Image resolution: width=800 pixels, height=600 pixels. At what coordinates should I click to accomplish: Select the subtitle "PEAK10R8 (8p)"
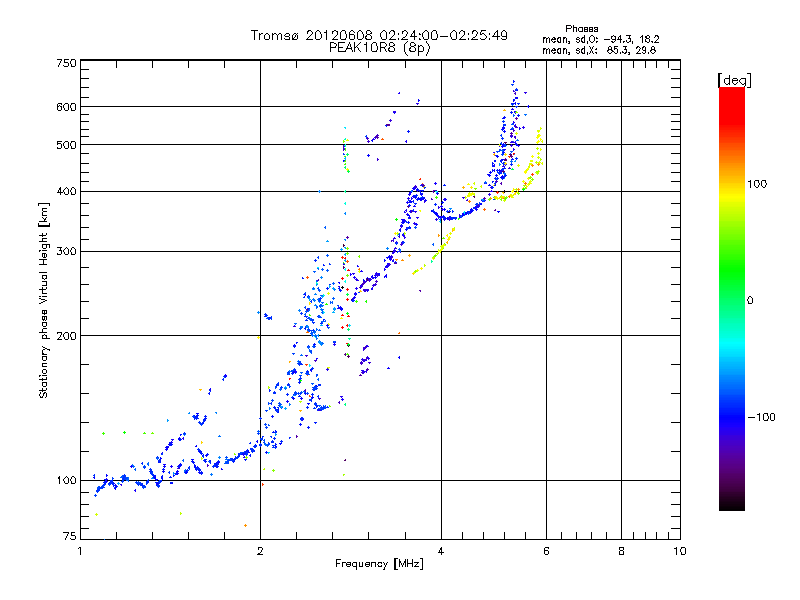tap(379, 48)
